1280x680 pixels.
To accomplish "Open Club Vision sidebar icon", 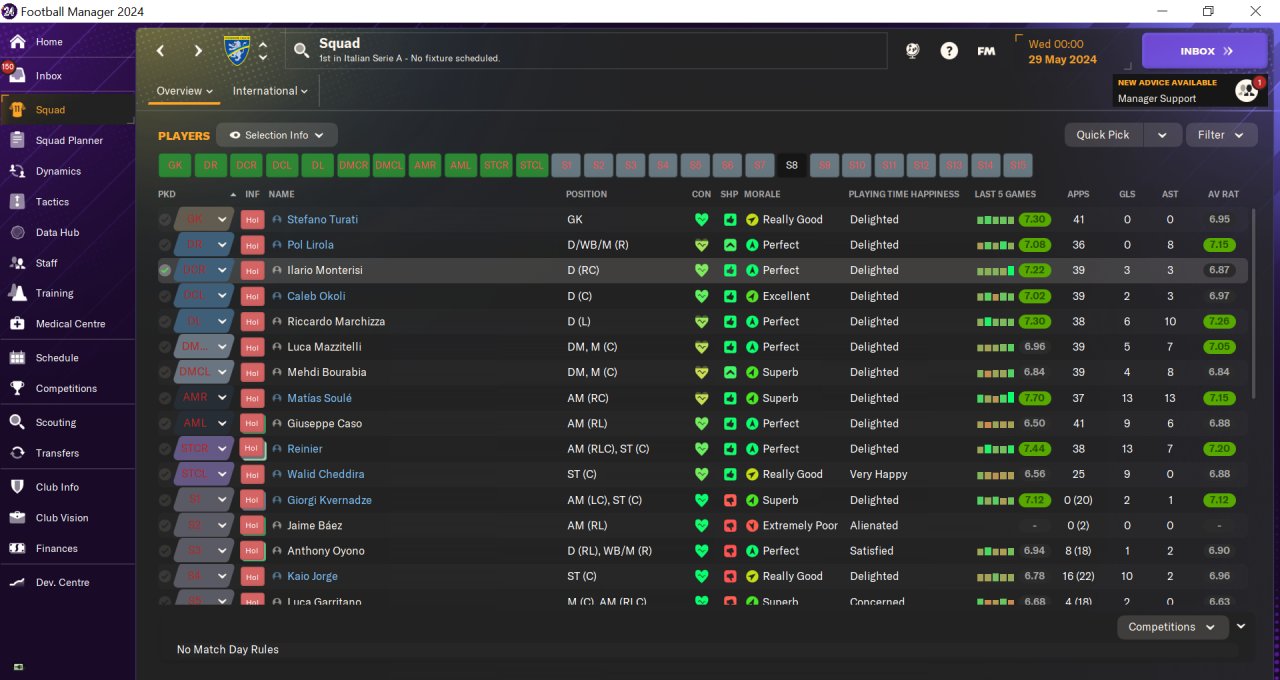I will tap(17, 518).
